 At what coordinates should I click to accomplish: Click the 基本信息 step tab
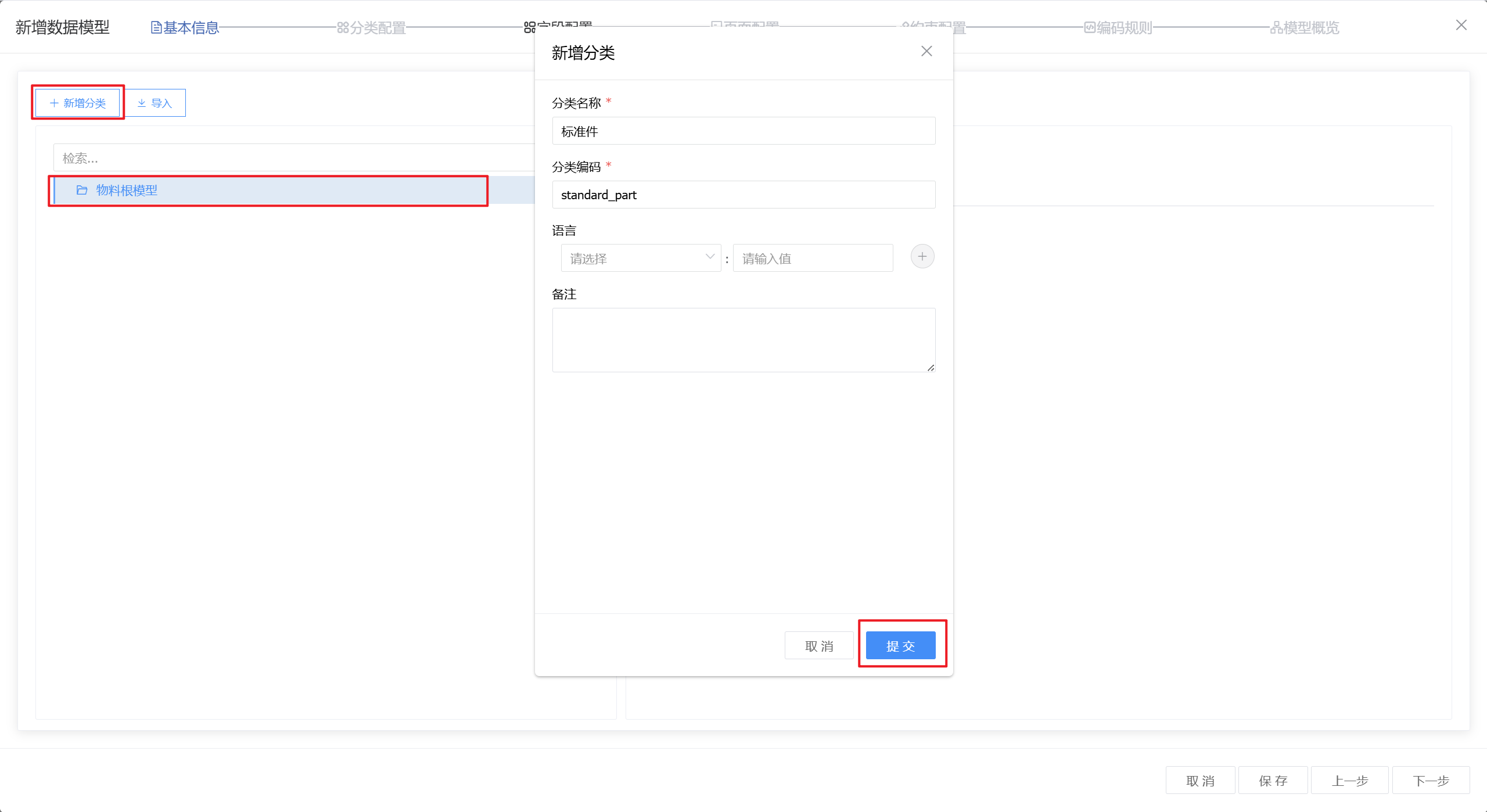(x=185, y=27)
